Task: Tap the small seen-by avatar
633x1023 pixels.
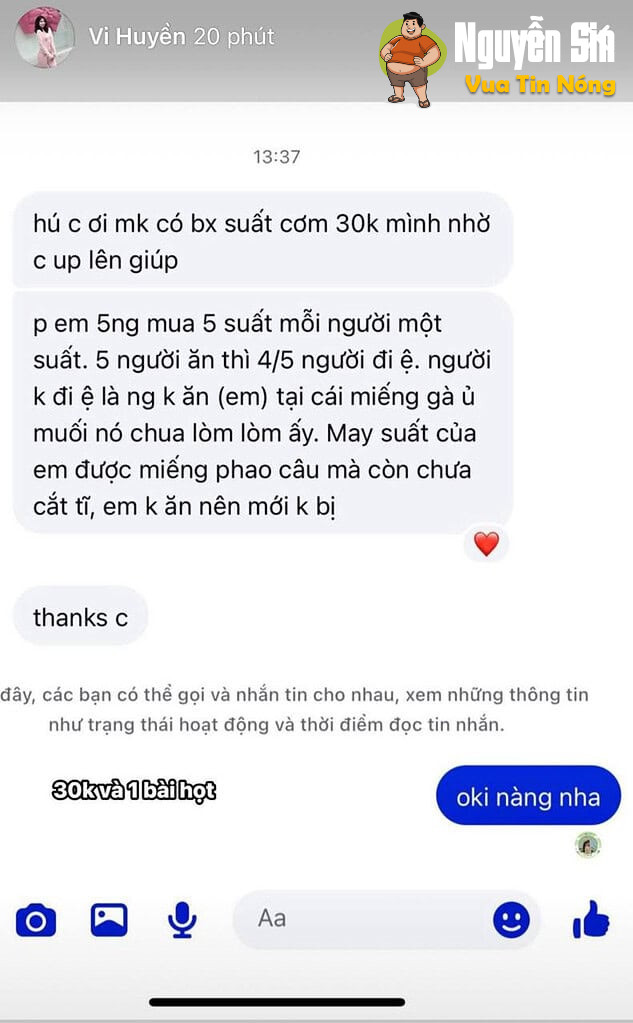Action: coord(588,845)
